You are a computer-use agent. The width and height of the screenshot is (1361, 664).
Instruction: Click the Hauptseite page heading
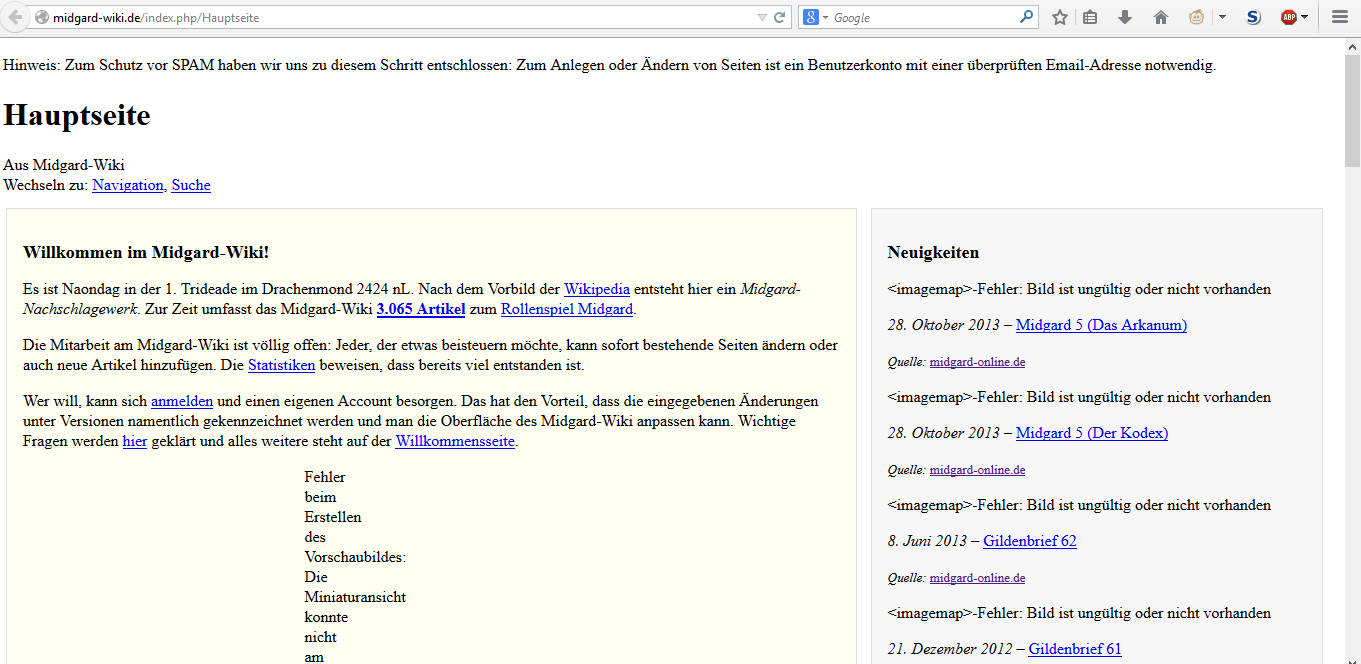click(x=77, y=116)
